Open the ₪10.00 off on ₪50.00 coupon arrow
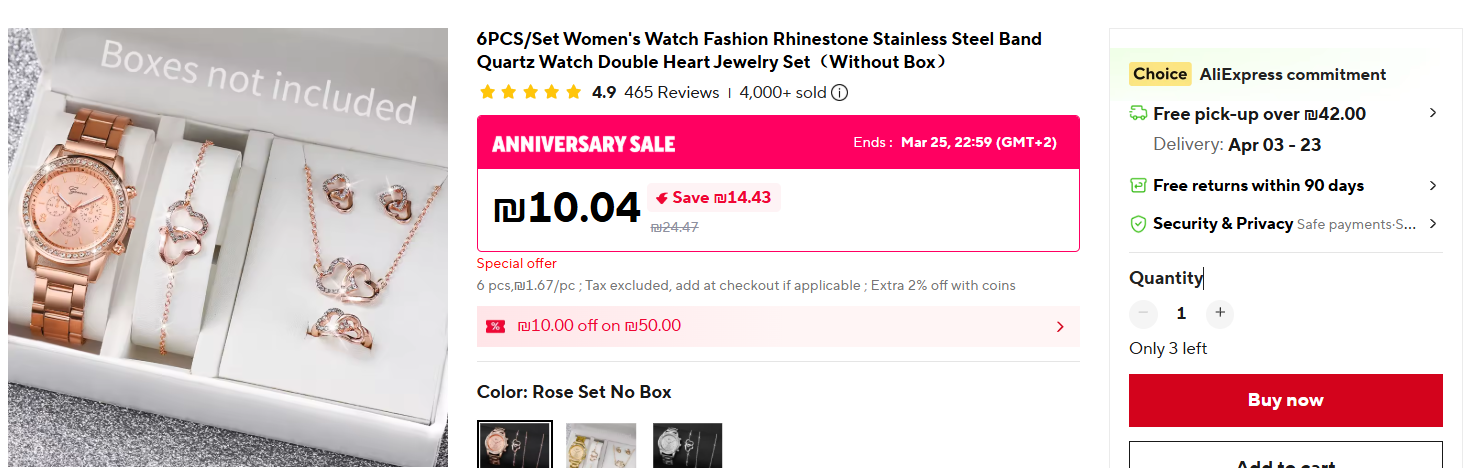The width and height of the screenshot is (1465, 468). point(1060,326)
